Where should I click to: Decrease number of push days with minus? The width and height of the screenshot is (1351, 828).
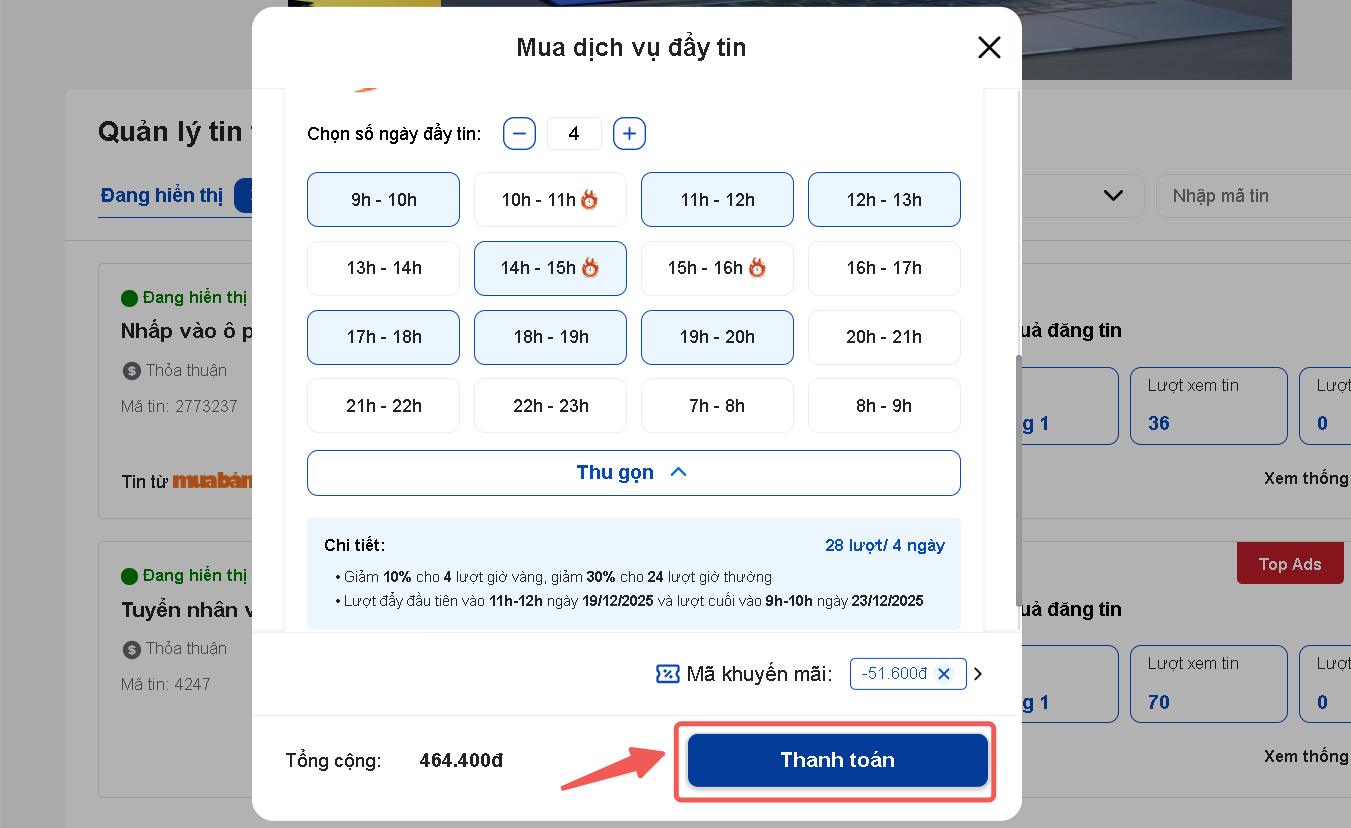click(519, 133)
